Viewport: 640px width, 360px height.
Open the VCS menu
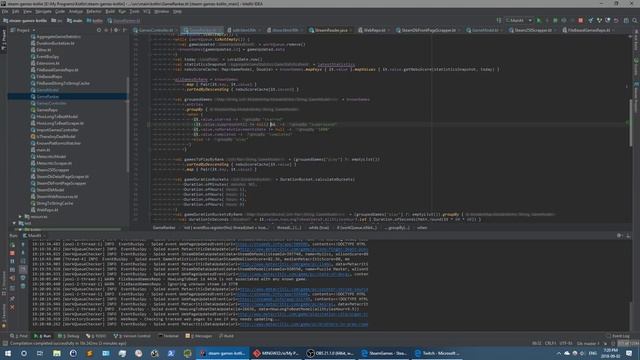click(x=147, y=11)
